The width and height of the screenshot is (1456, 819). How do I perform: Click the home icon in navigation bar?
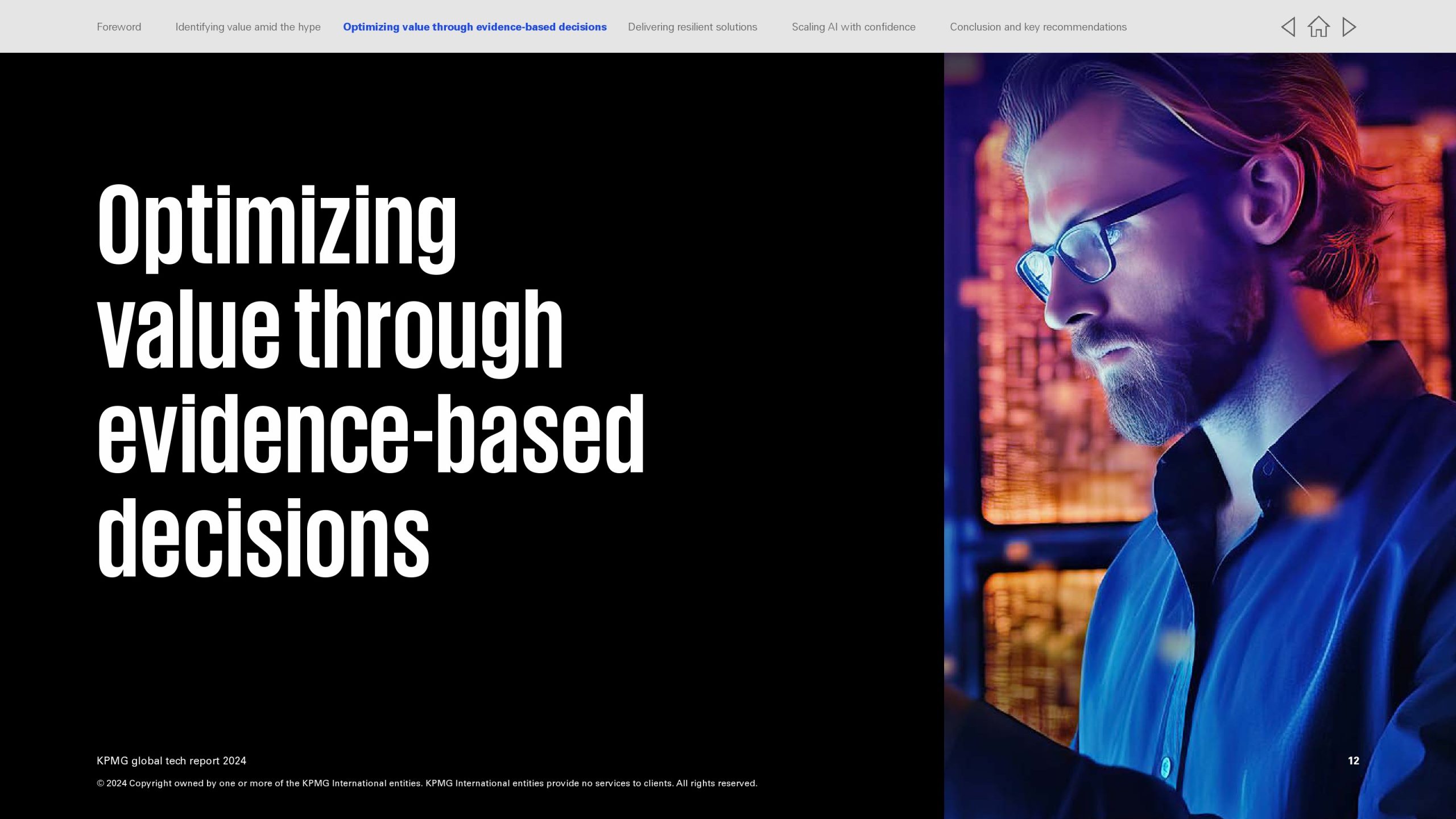pos(1318,27)
